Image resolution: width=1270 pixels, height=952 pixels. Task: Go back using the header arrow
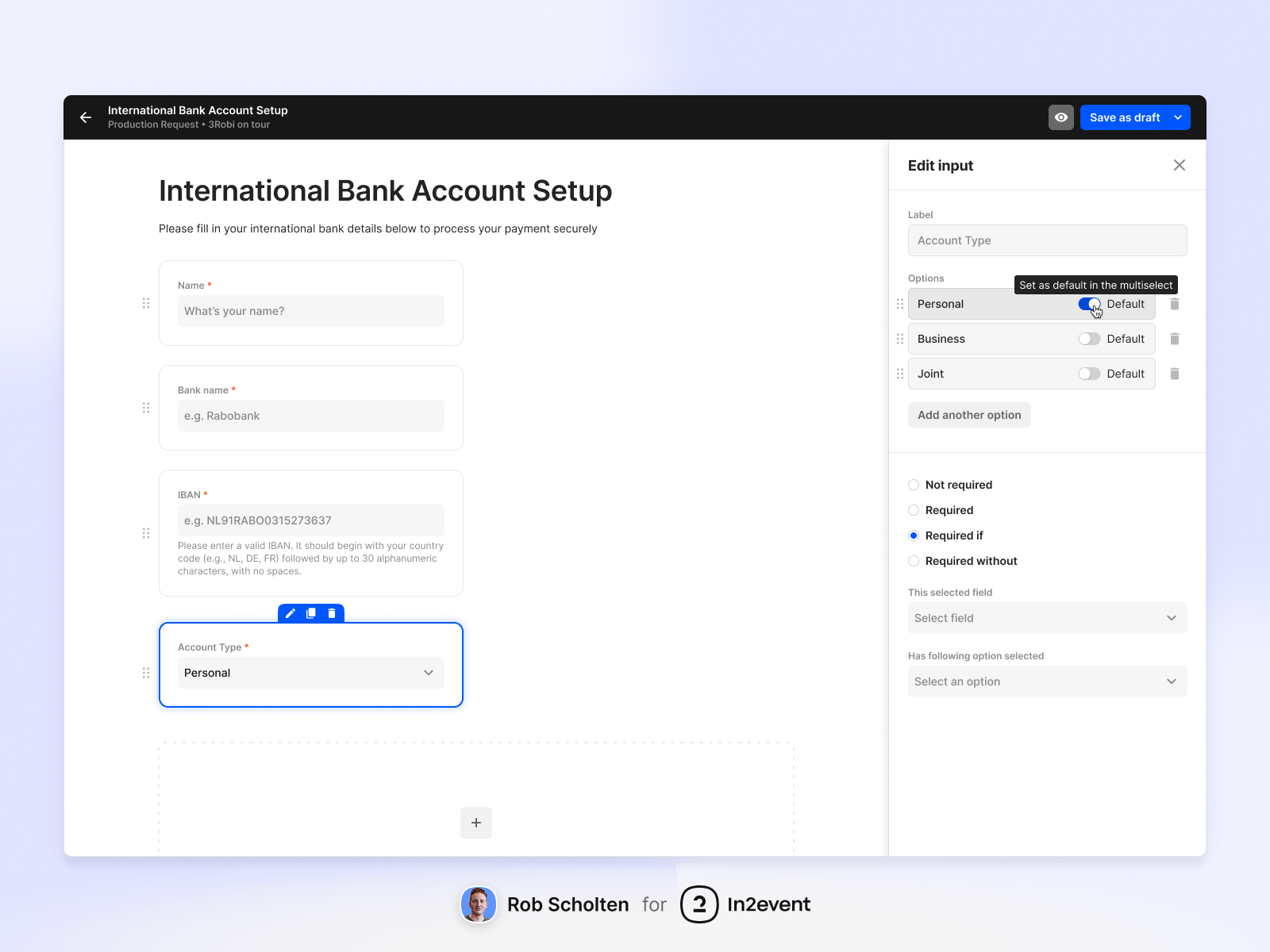[86, 117]
